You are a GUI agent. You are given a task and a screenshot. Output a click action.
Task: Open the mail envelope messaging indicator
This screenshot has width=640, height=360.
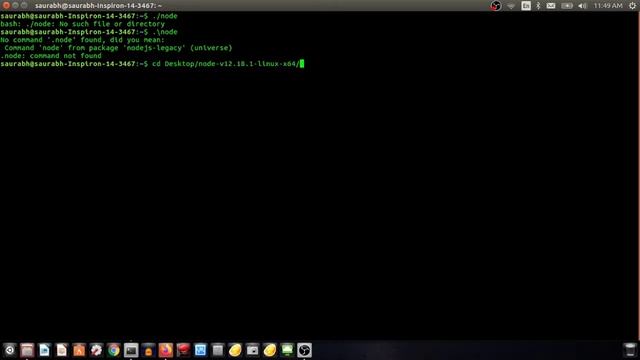click(551, 6)
